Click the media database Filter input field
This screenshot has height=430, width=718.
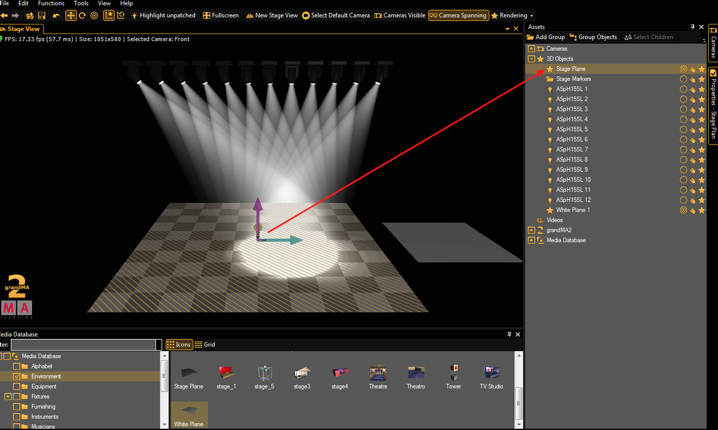point(84,345)
